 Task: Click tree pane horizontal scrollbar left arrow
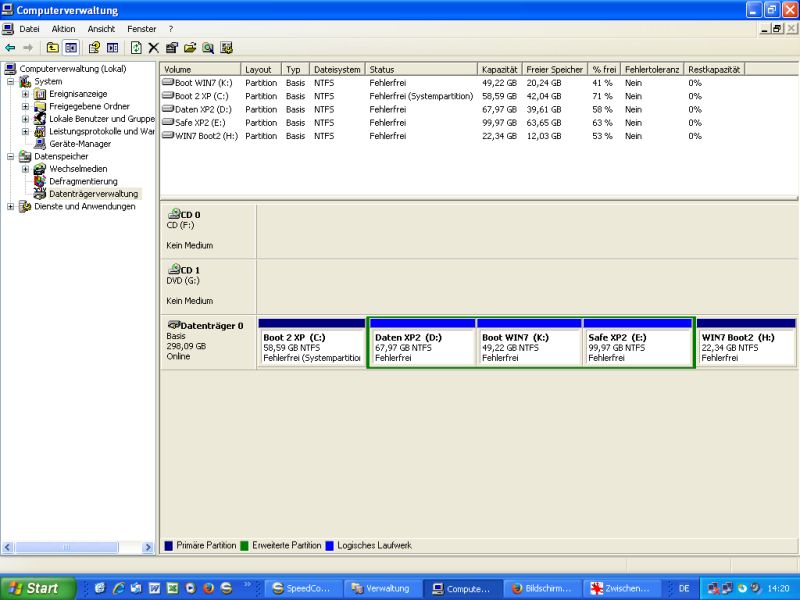pyautogui.click(x=7, y=547)
